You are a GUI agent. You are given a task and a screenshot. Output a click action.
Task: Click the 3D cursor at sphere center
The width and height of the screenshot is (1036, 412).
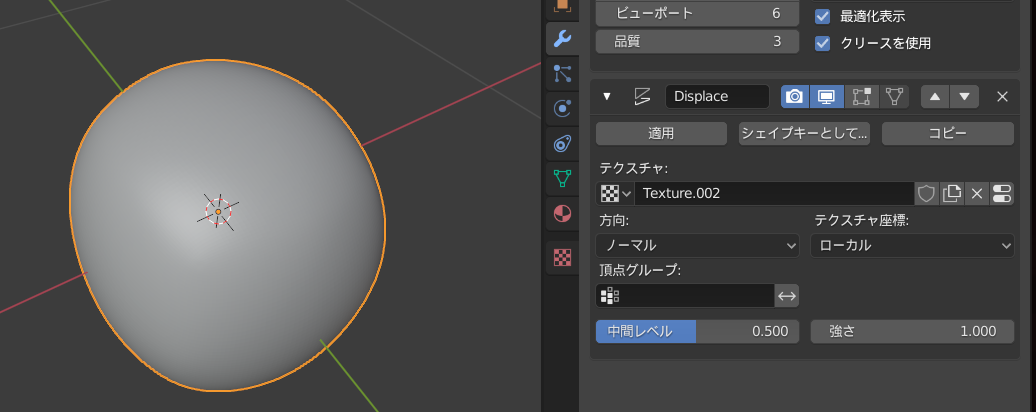[218, 211]
